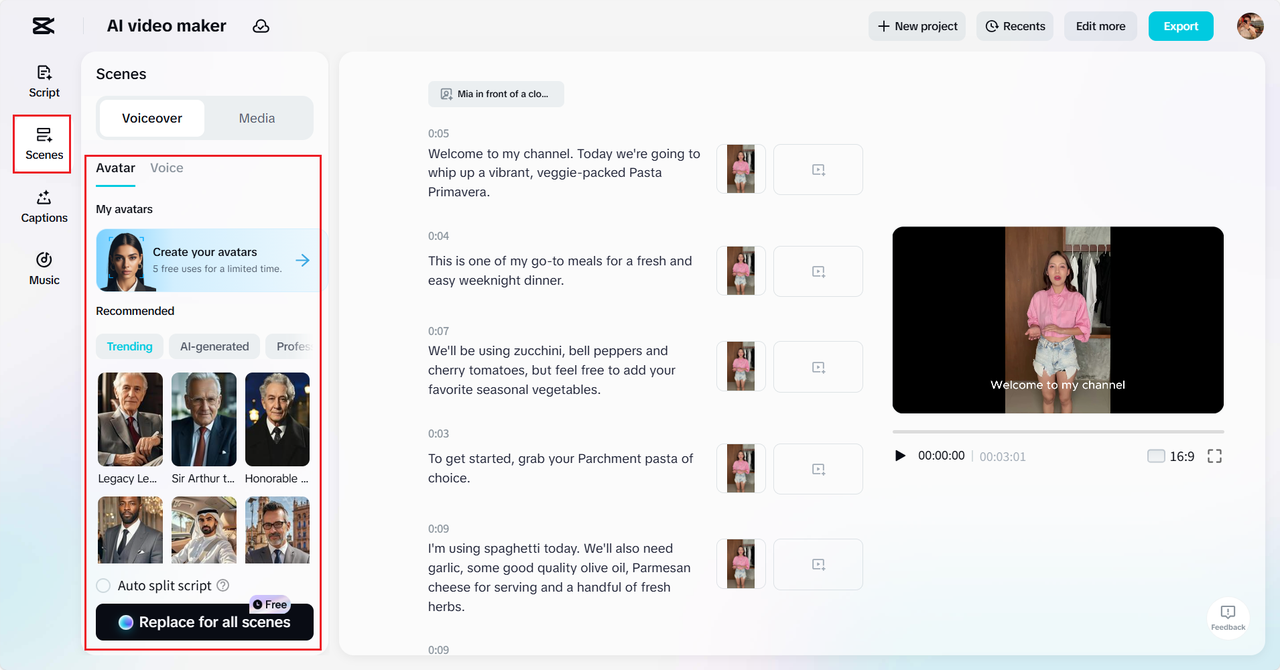Click the cloud save icon beside title
The width and height of the screenshot is (1280, 670).
click(x=261, y=26)
